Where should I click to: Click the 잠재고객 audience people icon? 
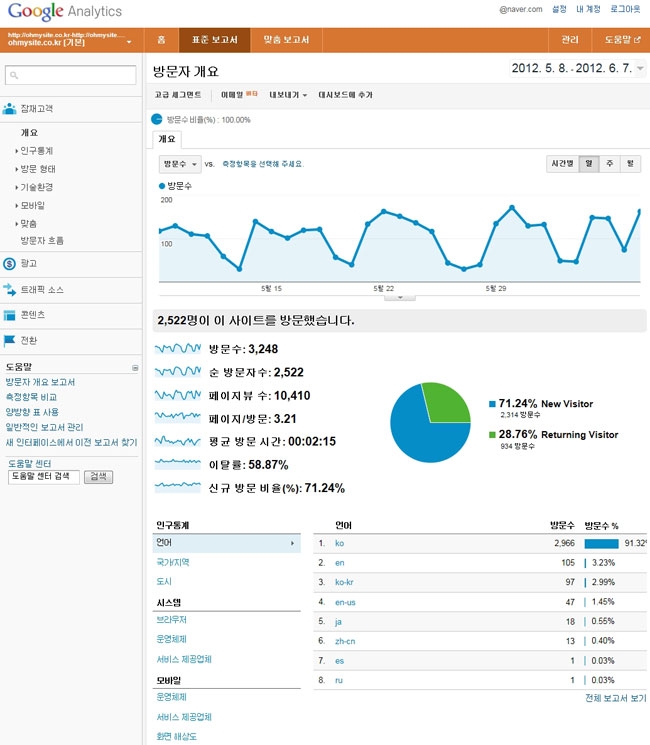(10, 109)
